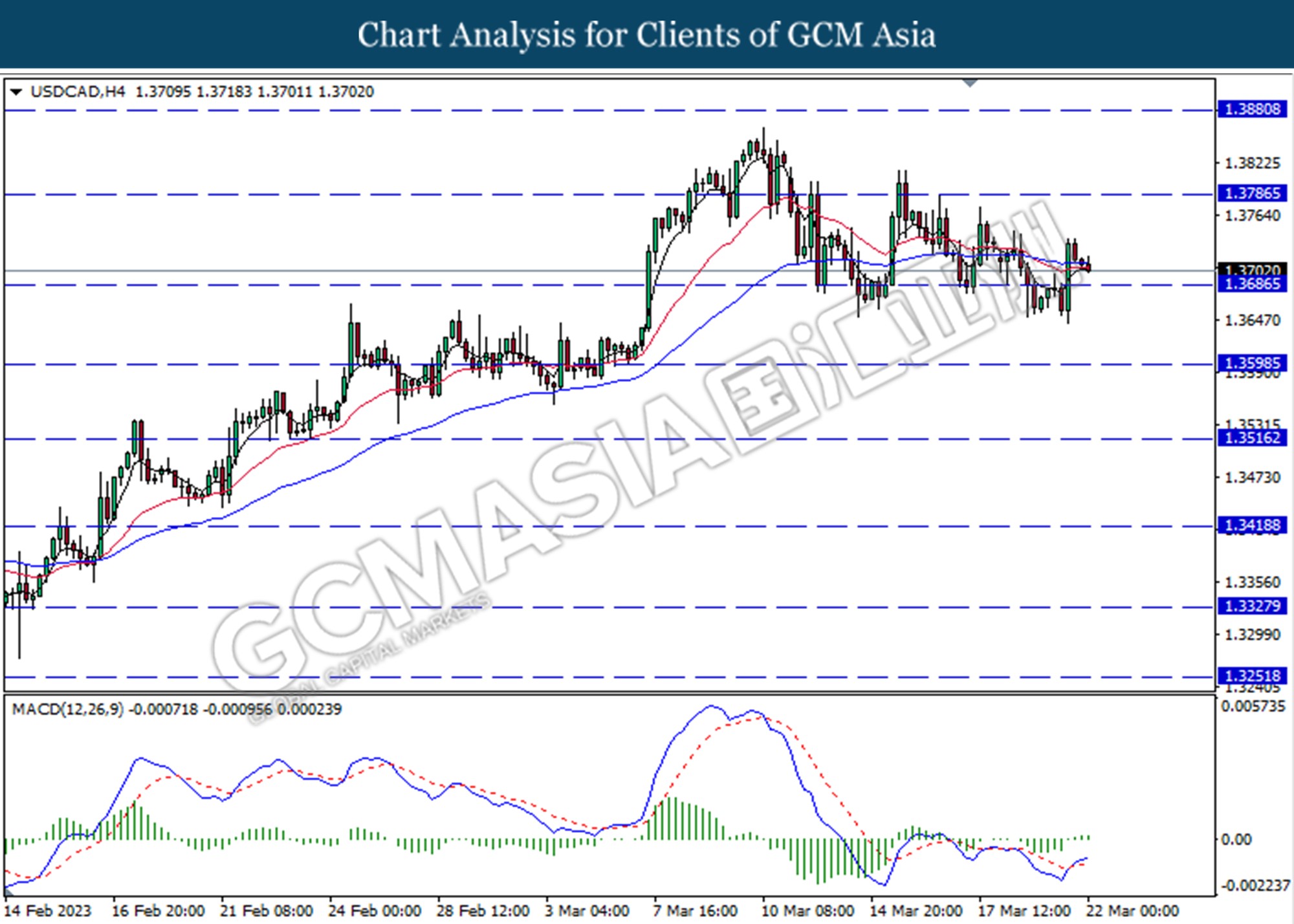Screen dimensions: 1294x924
Task: Click the 0.005735 MACD scale maximum
Action: 1253,707
